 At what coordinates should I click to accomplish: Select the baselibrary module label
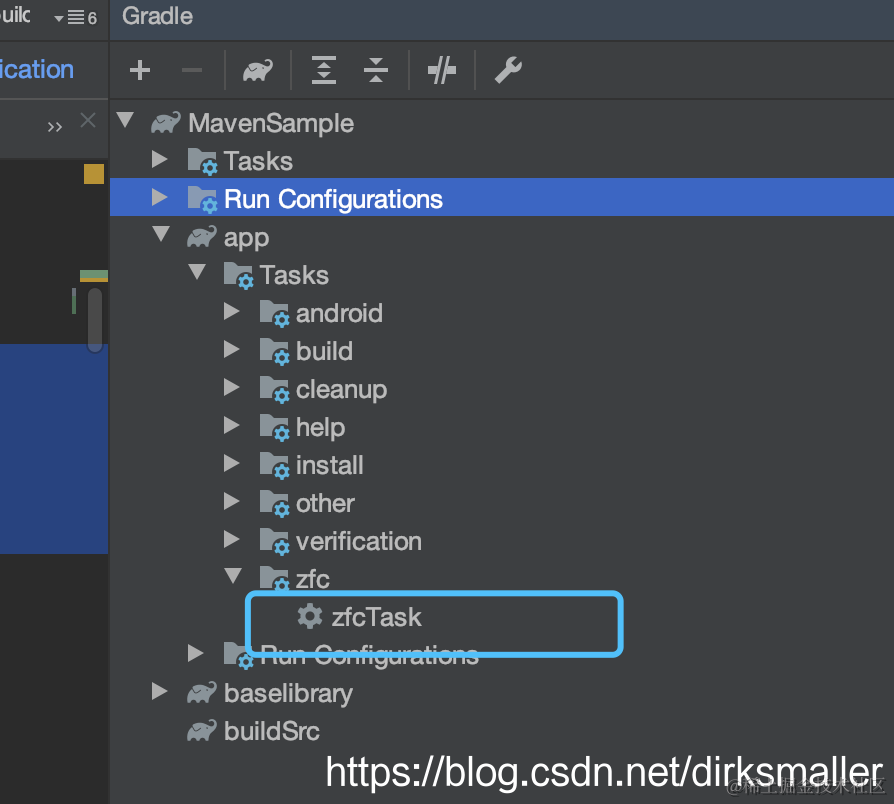pos(288,694)
